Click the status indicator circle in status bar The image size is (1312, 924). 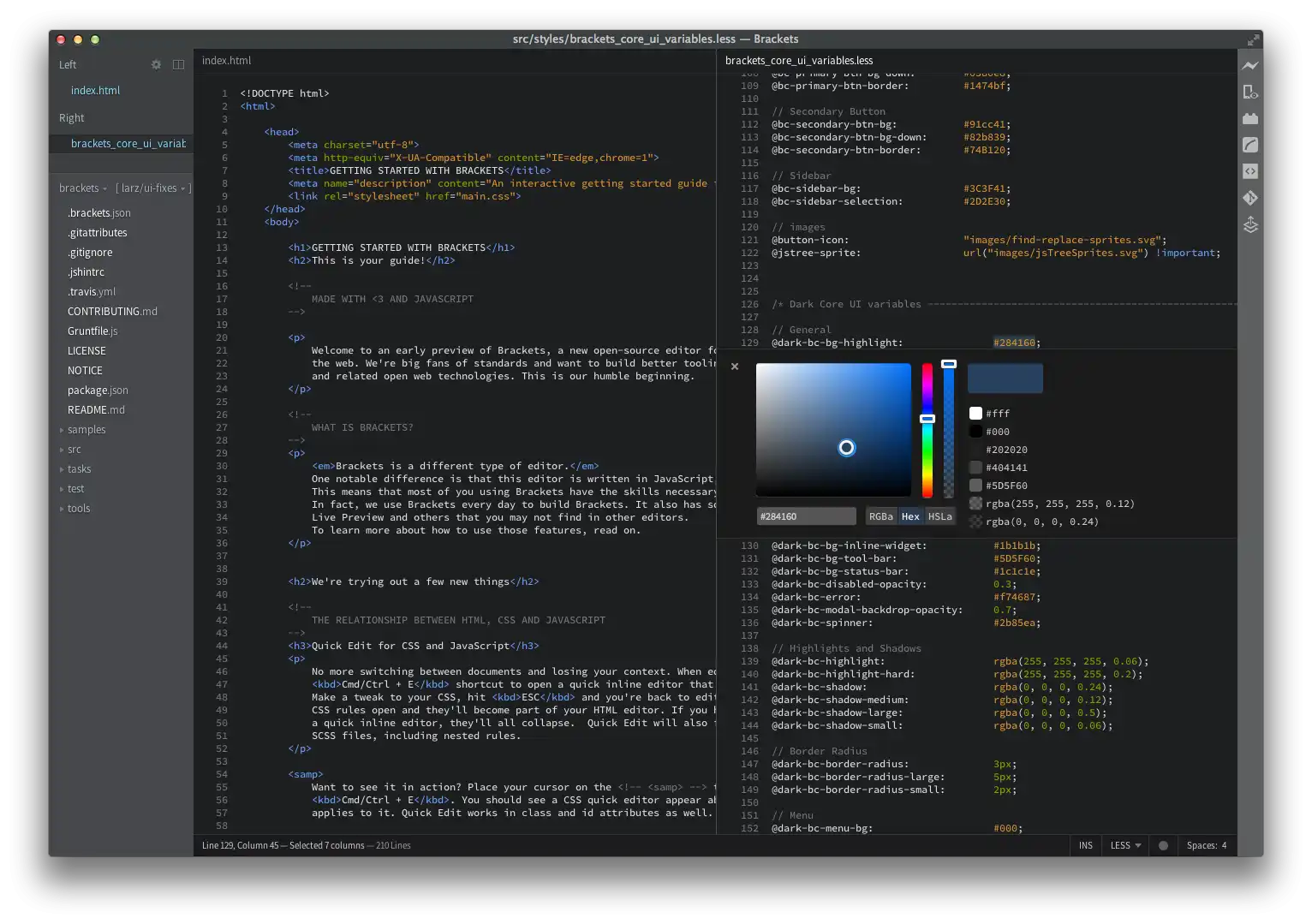[x=1163, y=845]
